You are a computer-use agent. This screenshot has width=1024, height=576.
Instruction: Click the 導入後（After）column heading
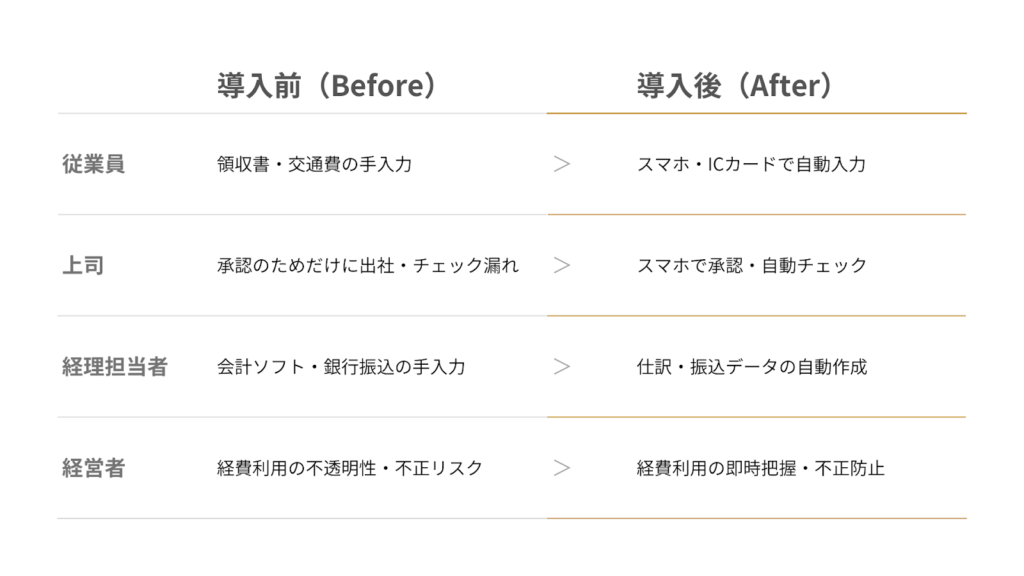click(x=735, y=87)
